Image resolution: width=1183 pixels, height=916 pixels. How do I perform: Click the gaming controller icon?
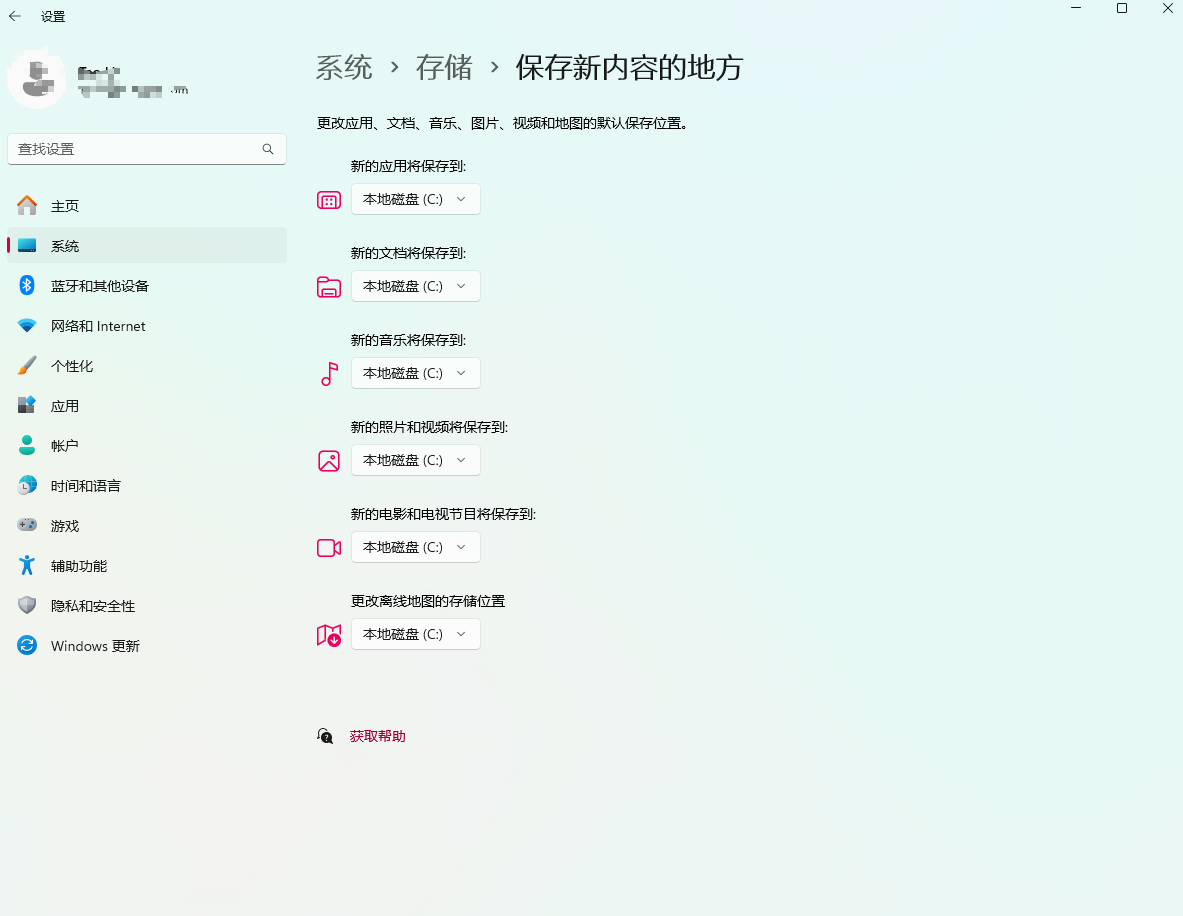(x=27, y=525)
